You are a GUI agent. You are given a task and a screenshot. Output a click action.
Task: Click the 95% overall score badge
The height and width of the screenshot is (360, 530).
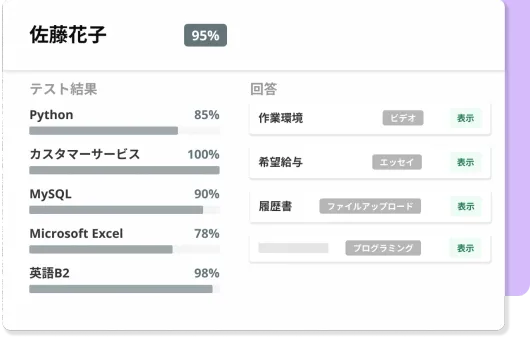point(206,35)
